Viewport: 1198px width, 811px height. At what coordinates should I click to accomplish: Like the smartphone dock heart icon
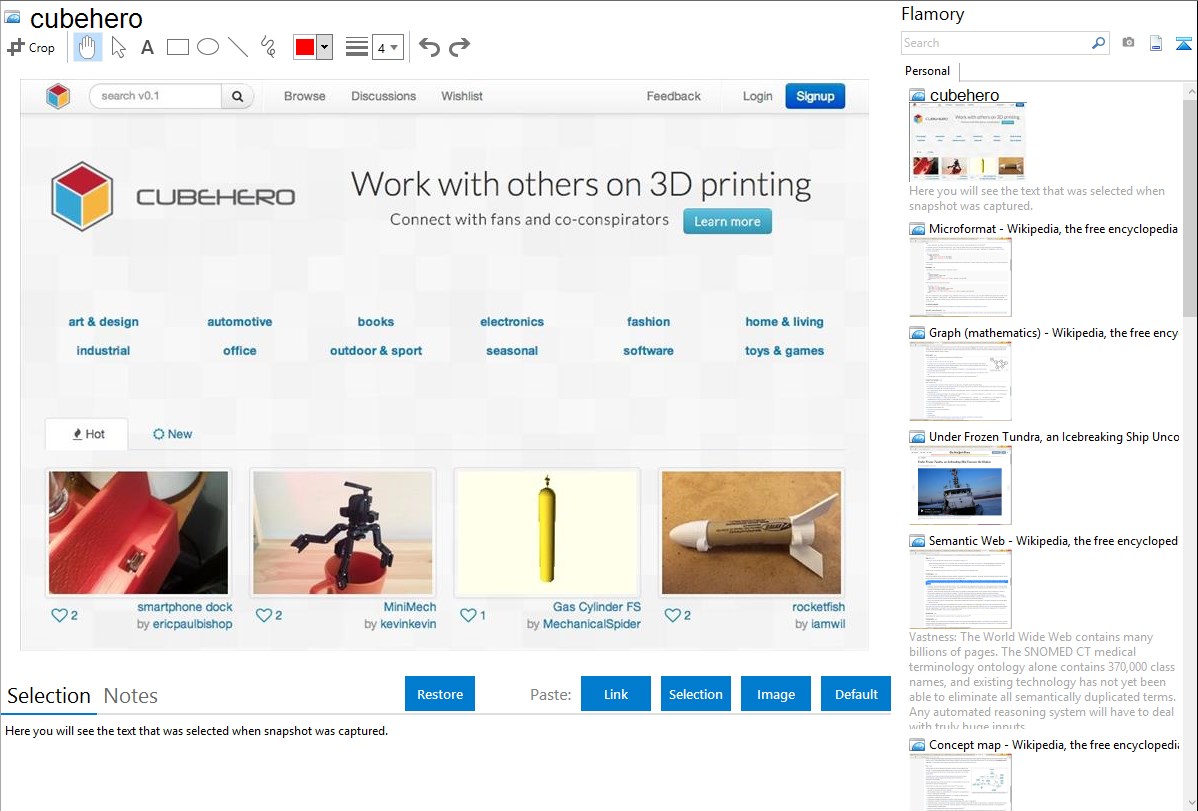coord(59,615)
